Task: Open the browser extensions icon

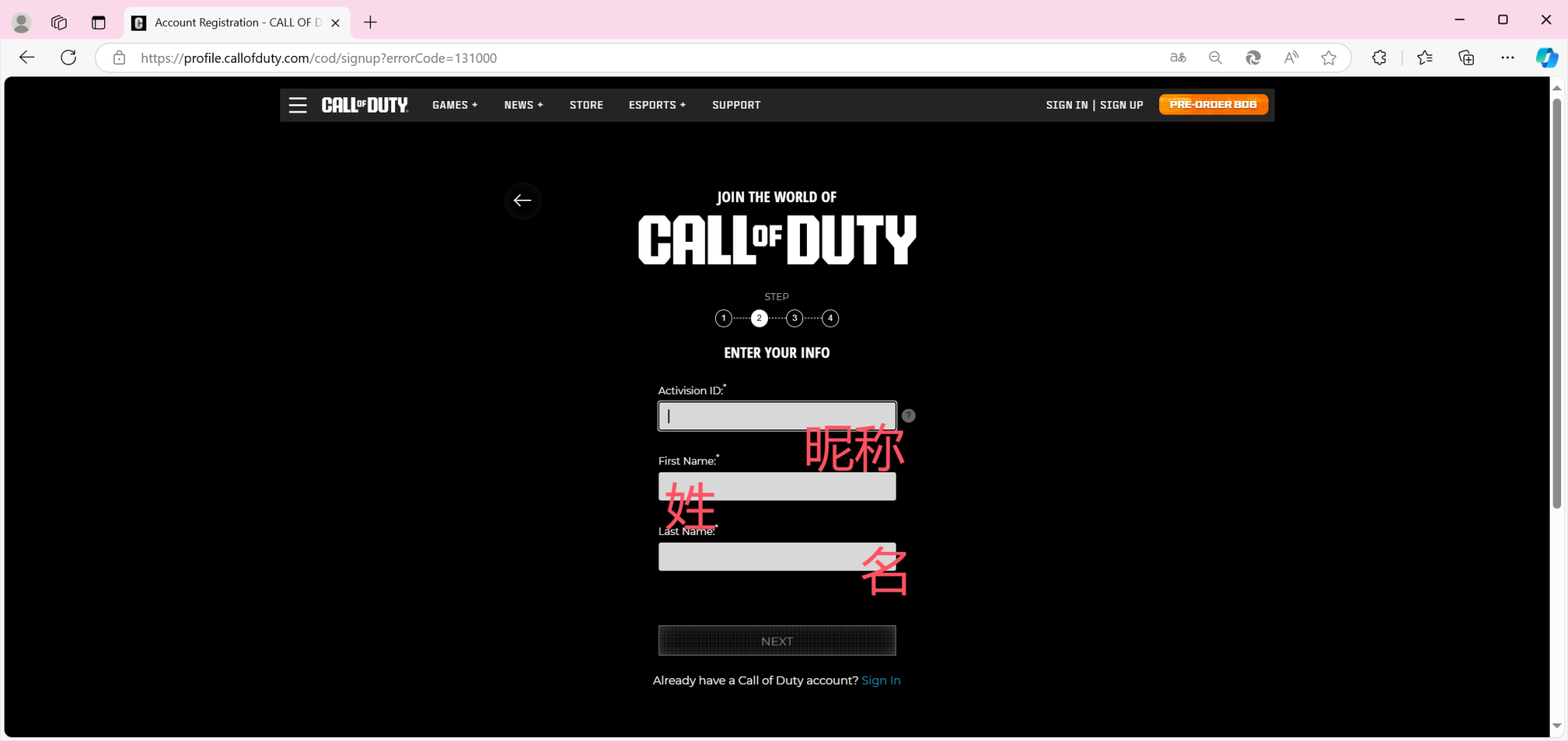Action: pos(1380,57)
